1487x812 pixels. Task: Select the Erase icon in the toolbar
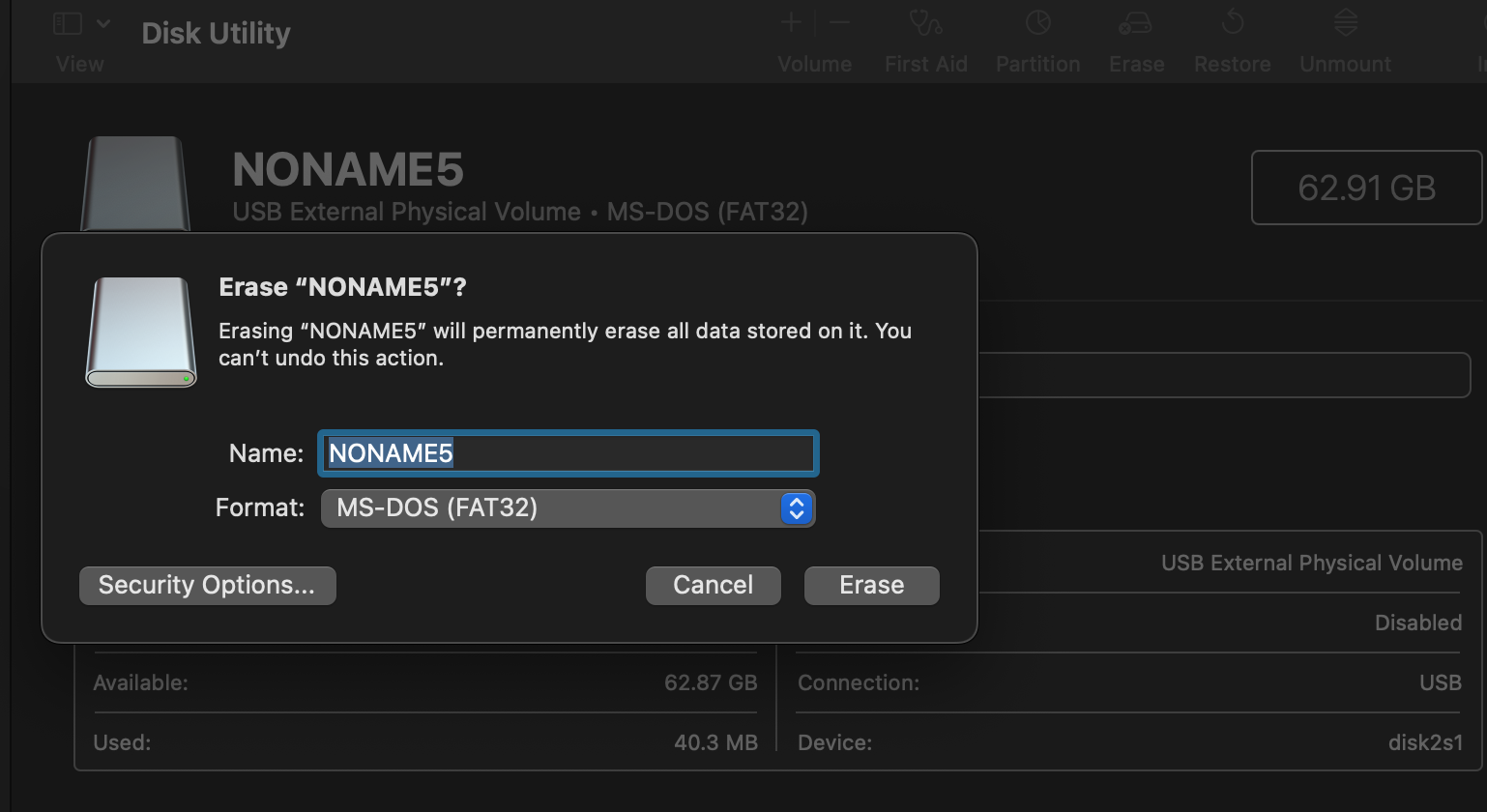[x=1136, y=24]
